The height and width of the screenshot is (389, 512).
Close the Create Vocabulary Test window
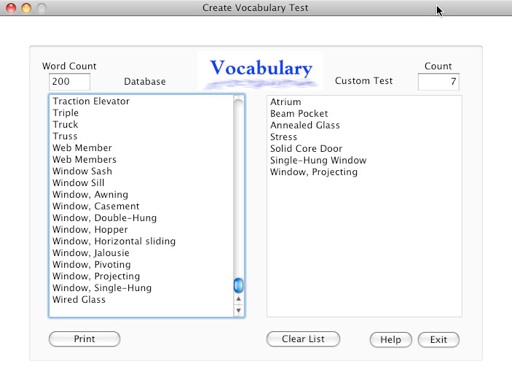click(11, 7)
